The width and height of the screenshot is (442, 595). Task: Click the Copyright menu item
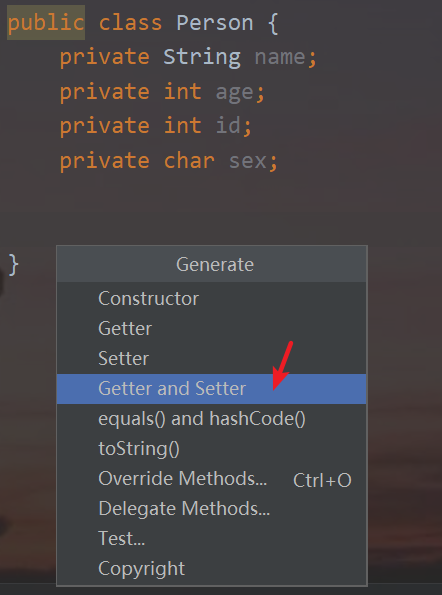click(211, 569)
